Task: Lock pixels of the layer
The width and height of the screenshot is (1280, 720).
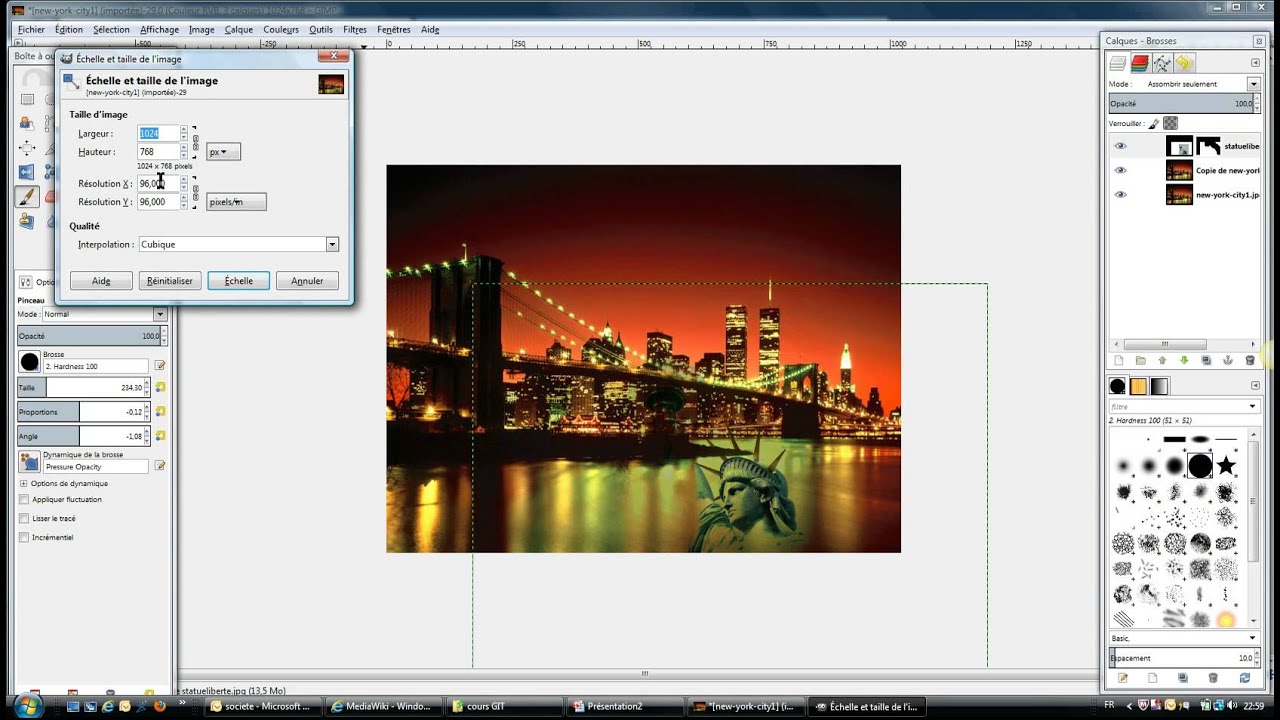Action: [1154, 124]
